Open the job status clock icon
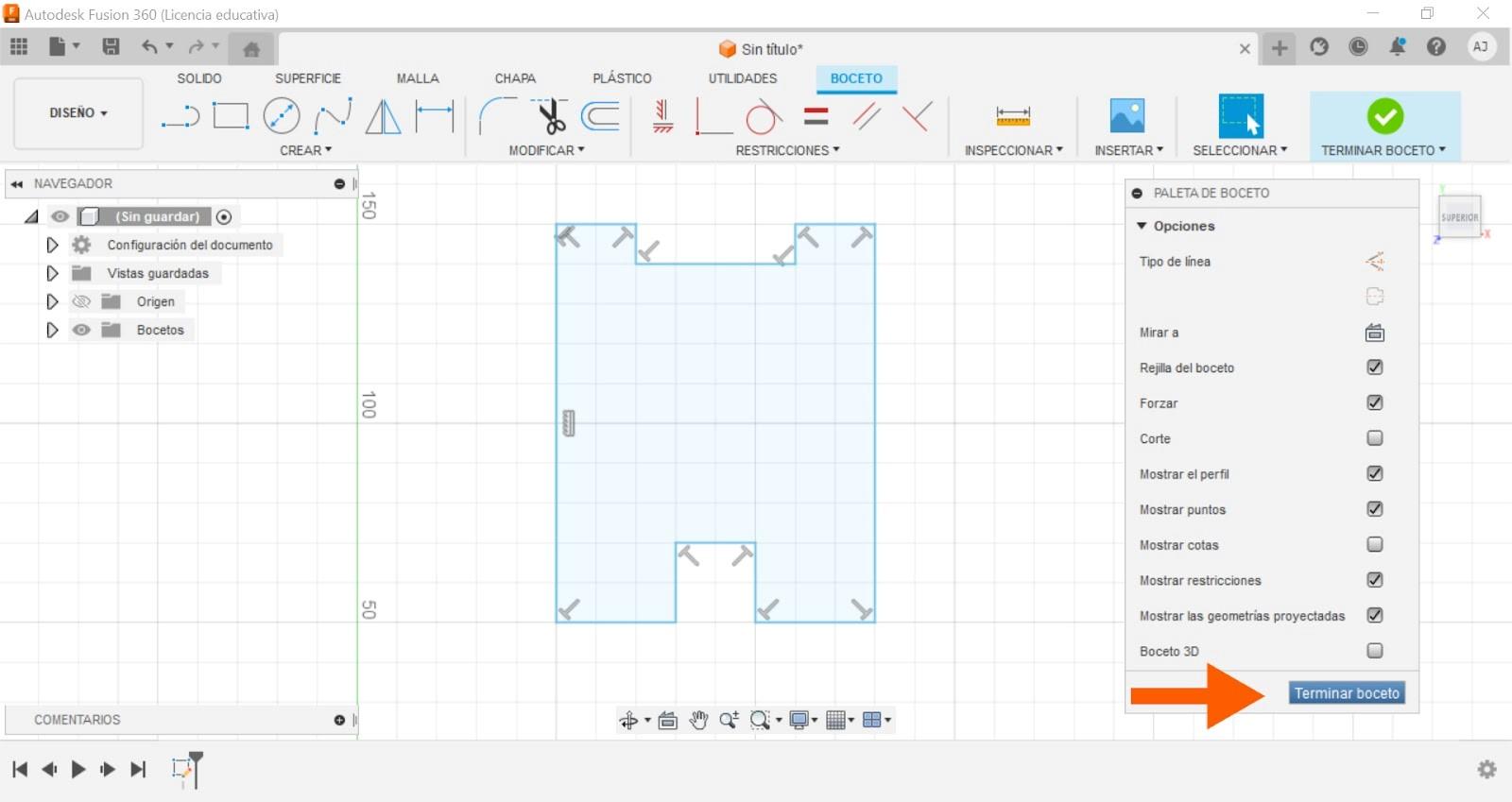 click(1358, 46)
